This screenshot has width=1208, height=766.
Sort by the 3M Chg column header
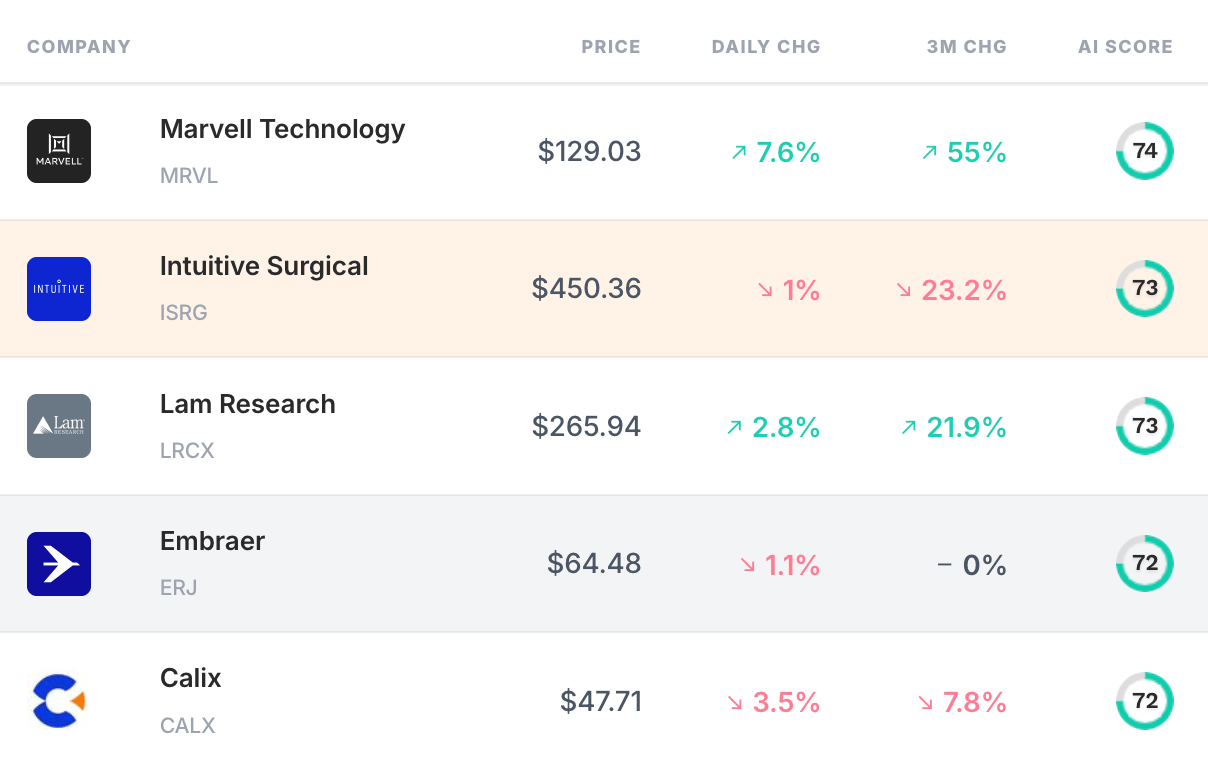[966, 47]
